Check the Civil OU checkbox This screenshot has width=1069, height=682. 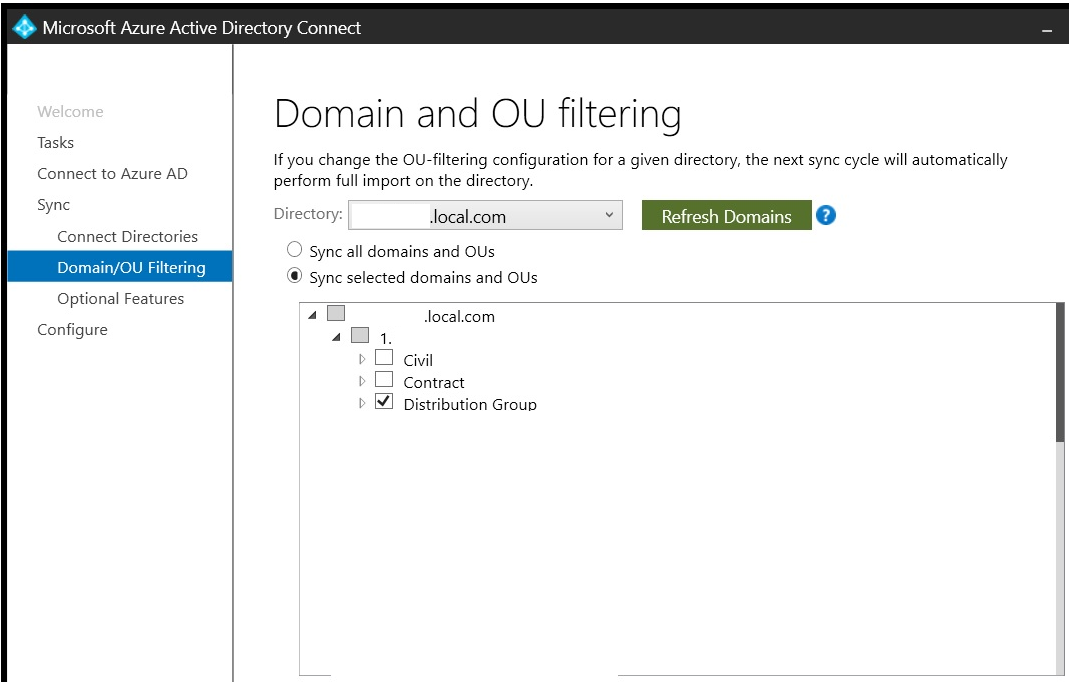coord(384,357)
